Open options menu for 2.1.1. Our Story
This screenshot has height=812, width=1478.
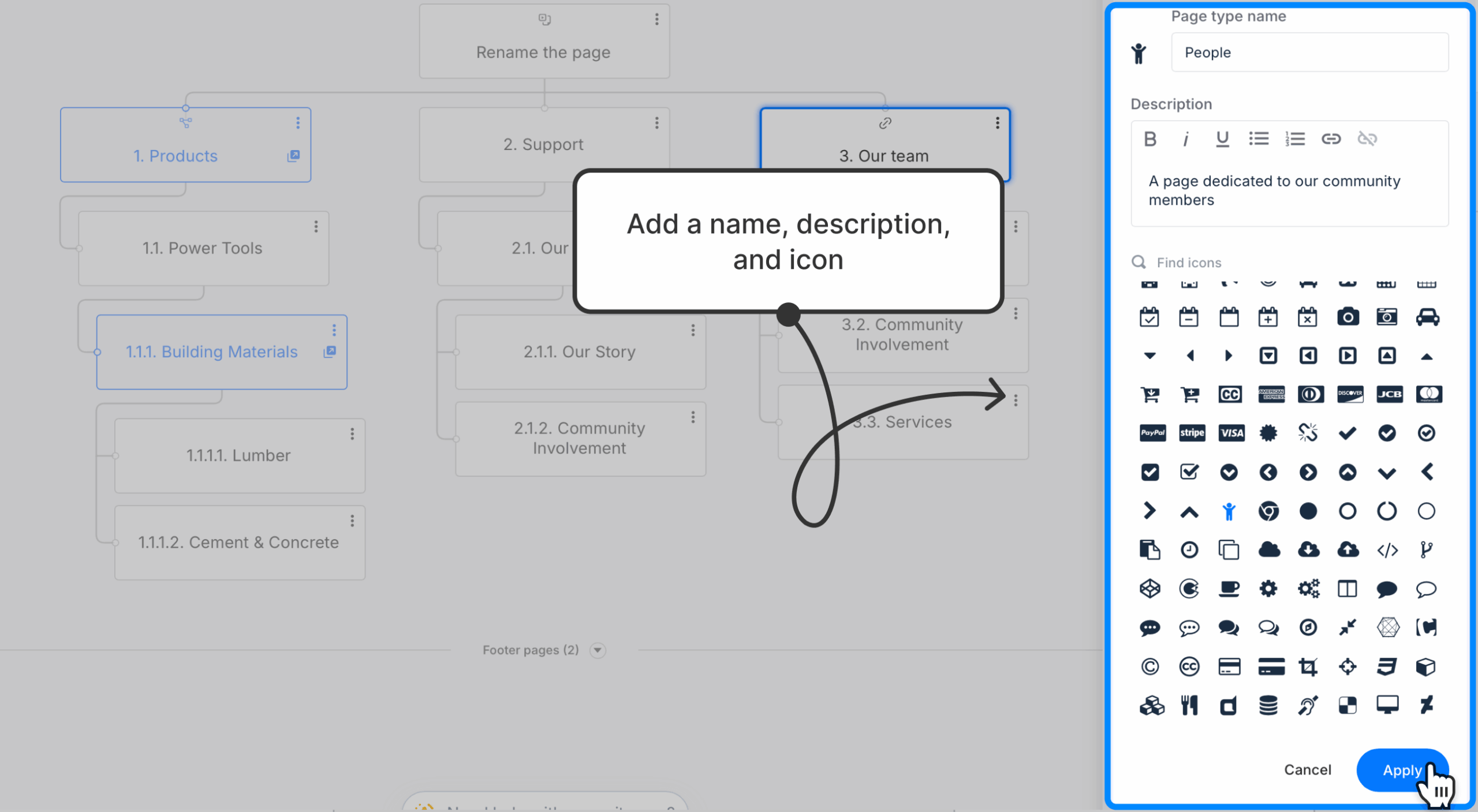coord(693,330)
